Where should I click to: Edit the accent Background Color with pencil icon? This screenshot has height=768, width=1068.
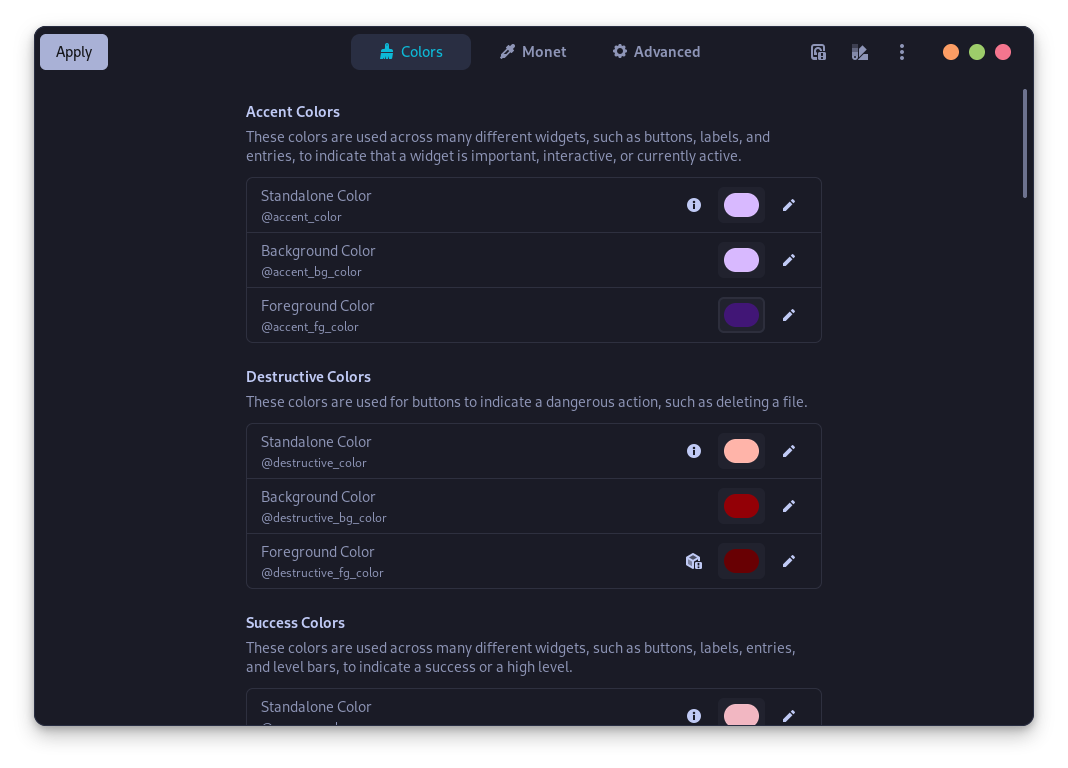click(x=789, y=260)
